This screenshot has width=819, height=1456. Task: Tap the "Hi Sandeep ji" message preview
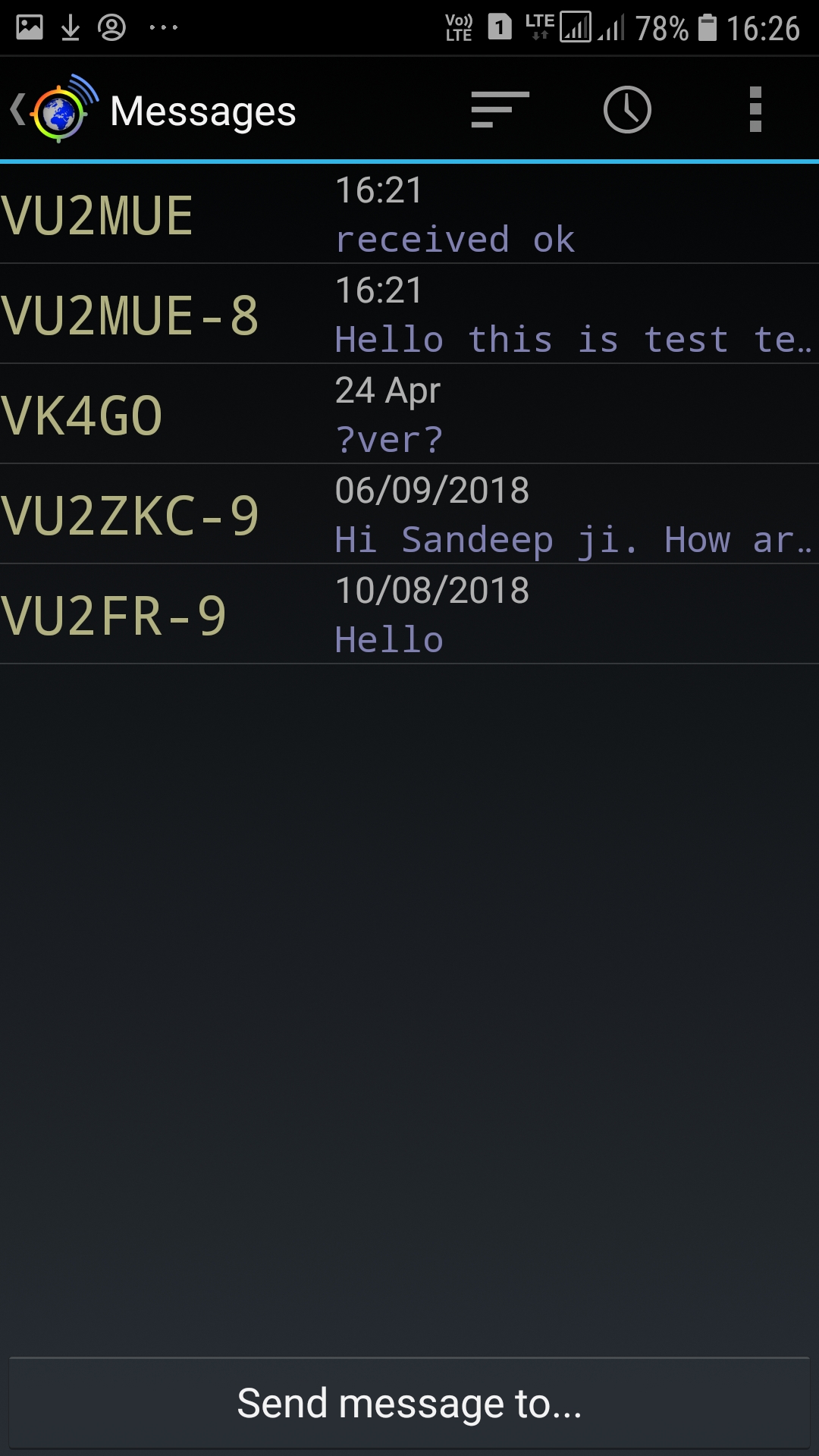573,540
